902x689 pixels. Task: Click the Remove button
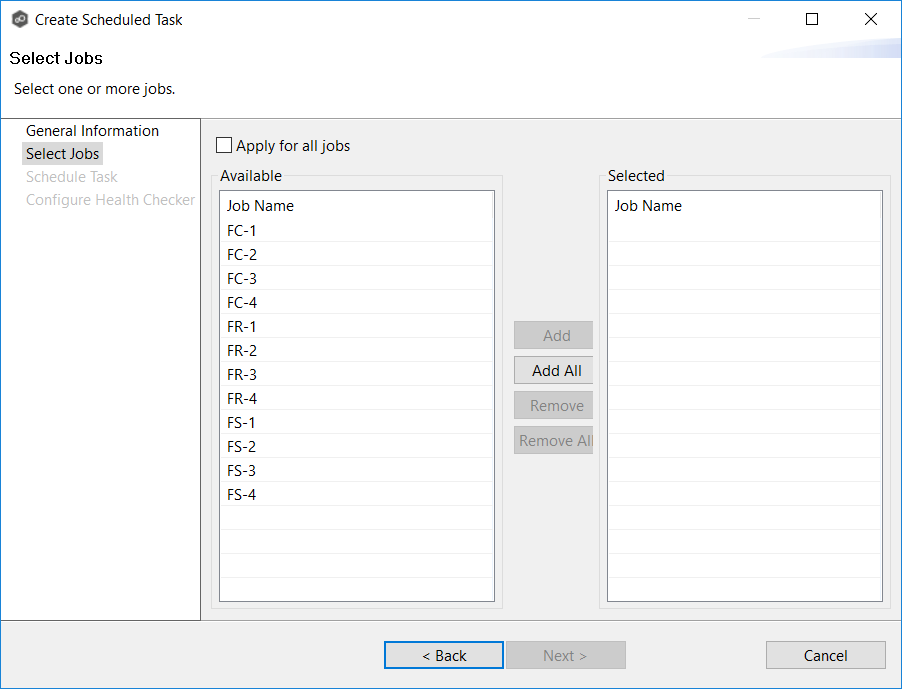(553, 405)
